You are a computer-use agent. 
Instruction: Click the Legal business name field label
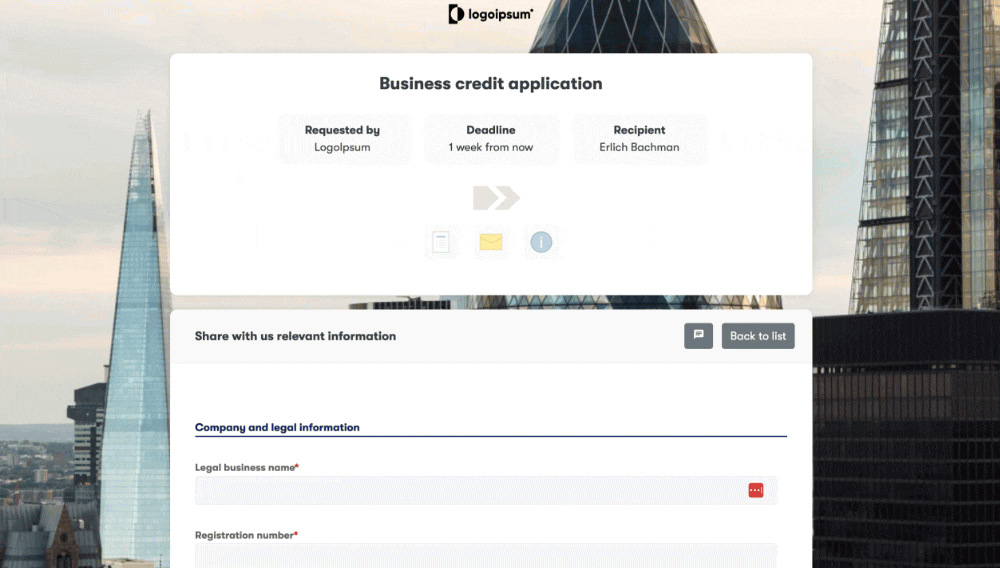pos(246,467)
